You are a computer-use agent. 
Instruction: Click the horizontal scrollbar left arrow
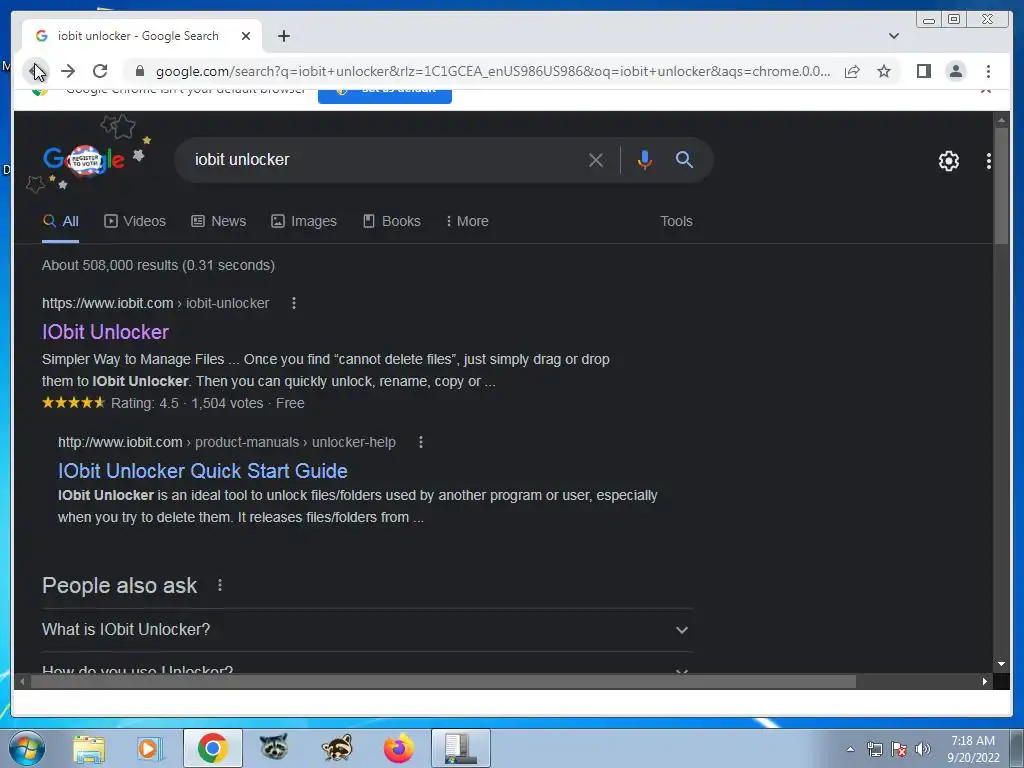coord(22,682)
